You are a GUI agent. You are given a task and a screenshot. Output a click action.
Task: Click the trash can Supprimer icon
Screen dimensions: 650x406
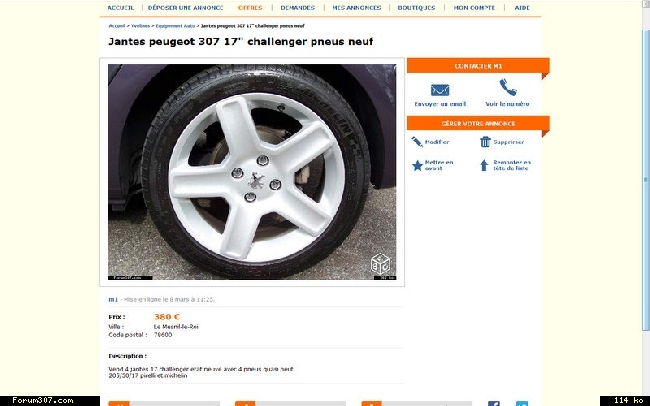click(485, 142)
